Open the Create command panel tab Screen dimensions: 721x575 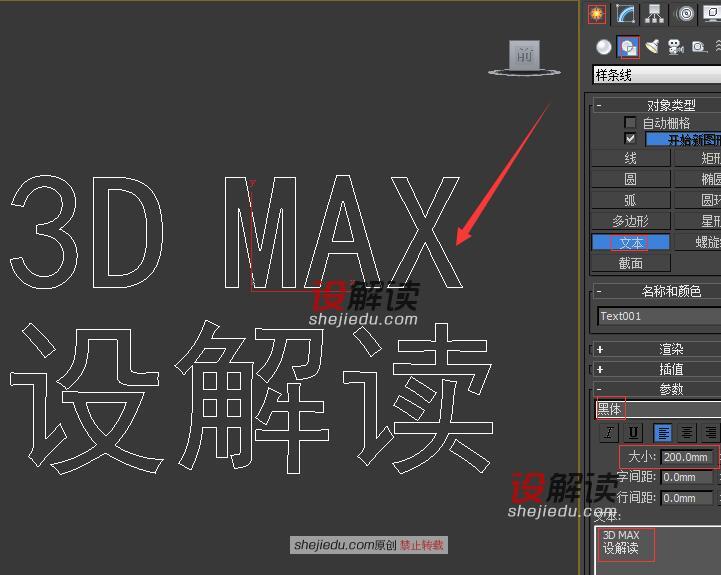point(597,14)
